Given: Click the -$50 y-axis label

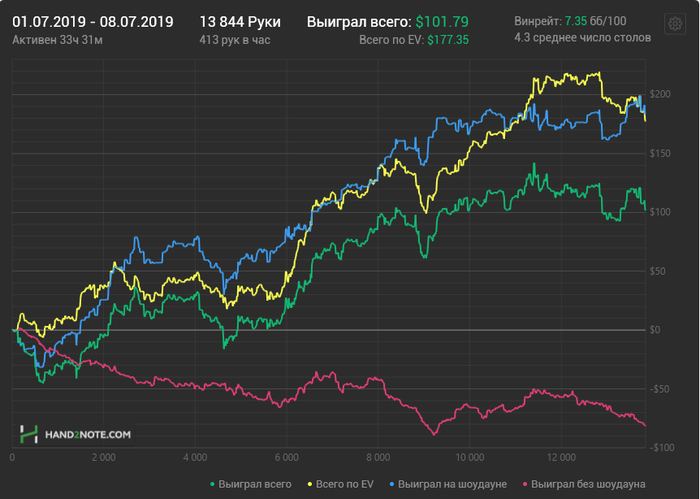Looking at the screenshot, I should 658,388.
